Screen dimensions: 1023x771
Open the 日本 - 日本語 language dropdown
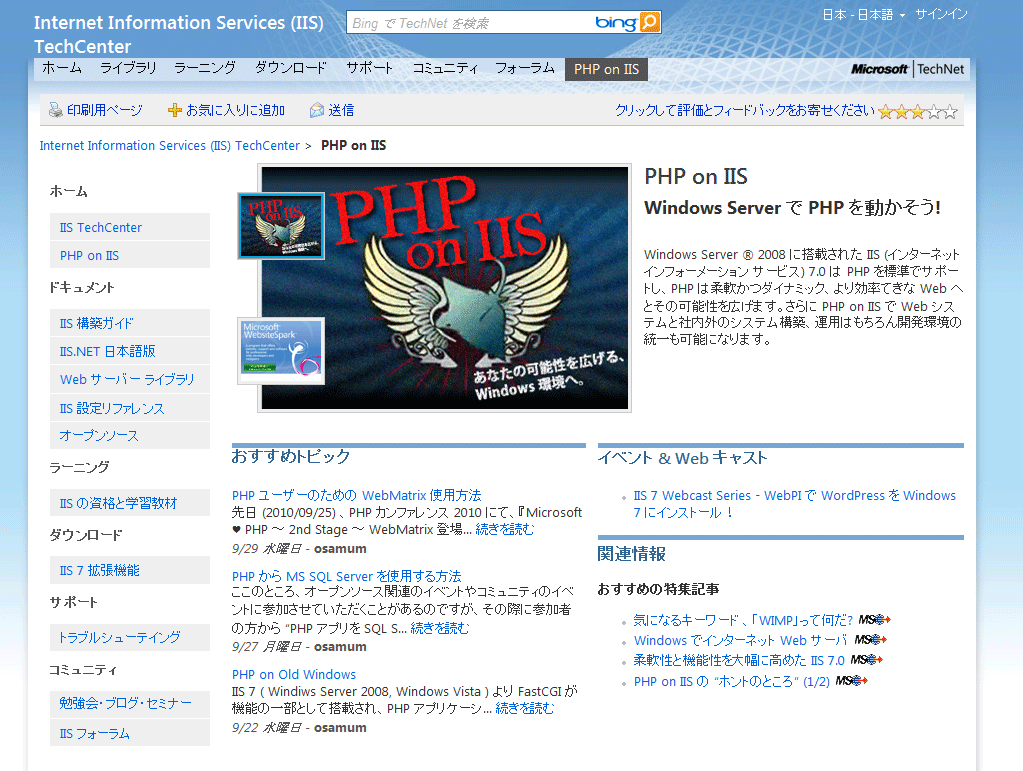point(864,14)
